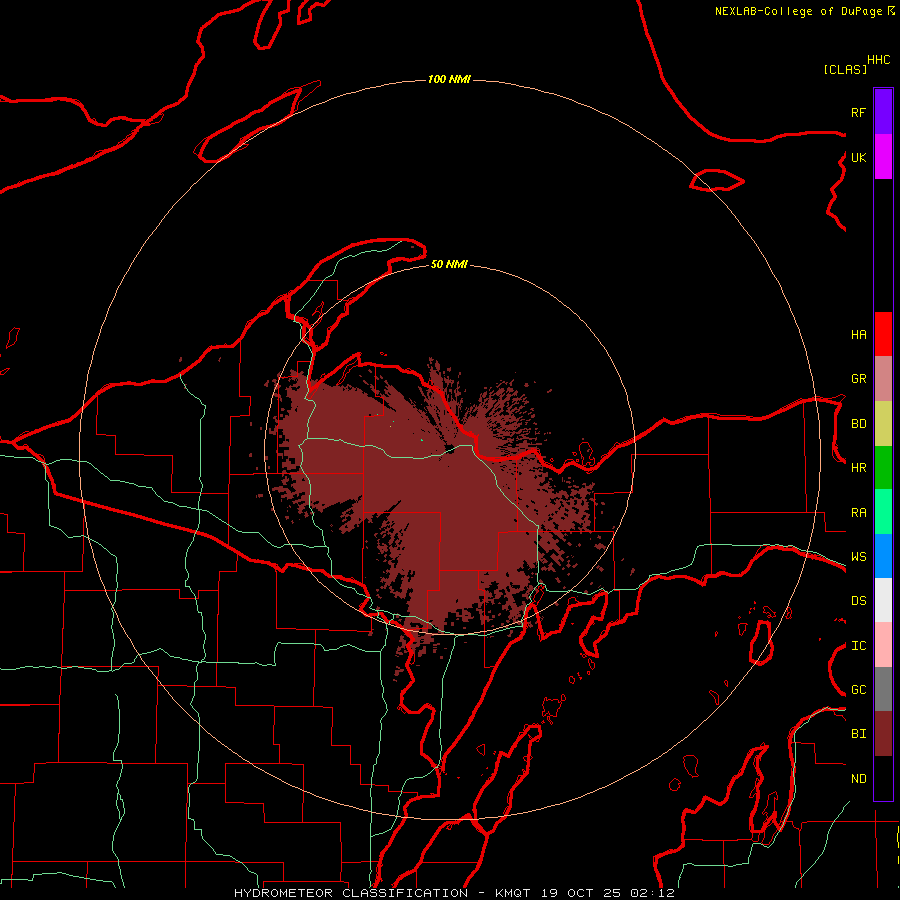The height and width of the screenshot is (900, 900).
Task: Click the "ND" legend label
Action: (858, 779)
